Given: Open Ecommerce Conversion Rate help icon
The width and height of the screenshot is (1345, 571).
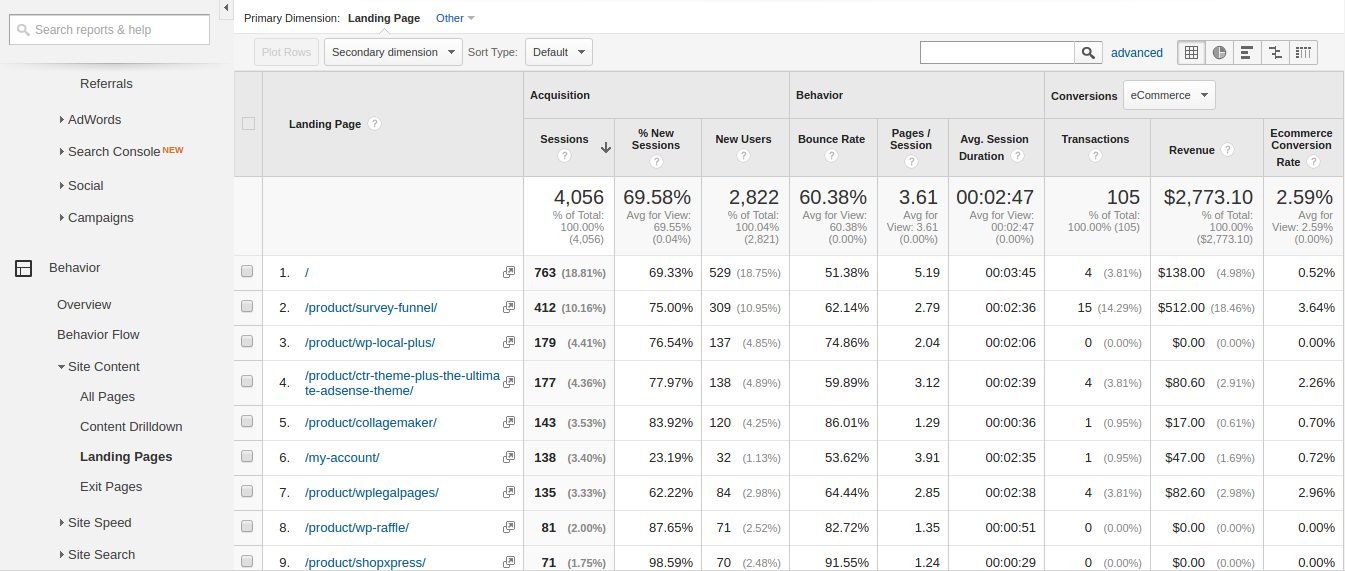Looking at the screenshot, I should point(1313,162).
